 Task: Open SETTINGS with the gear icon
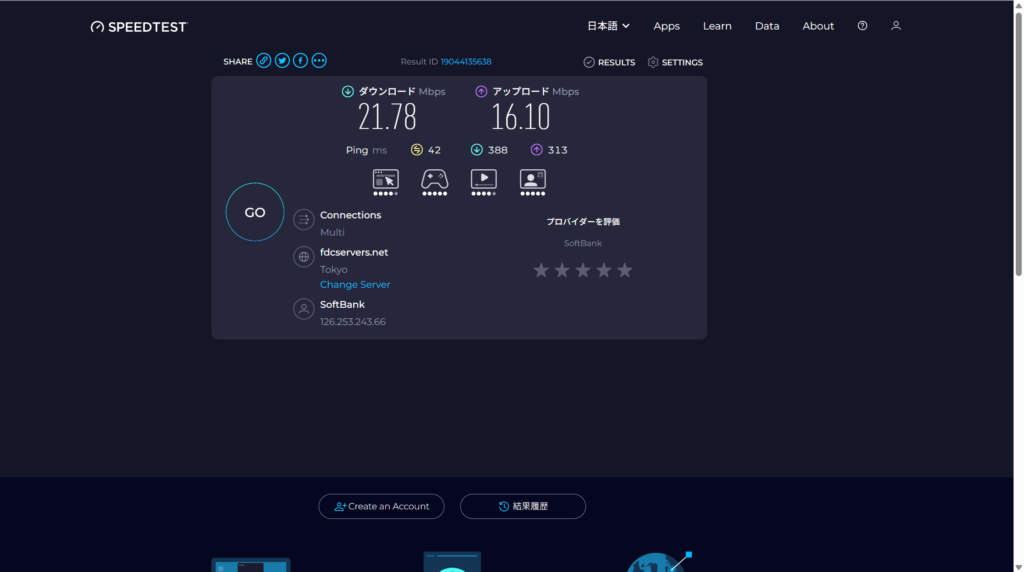pyautogui.click(x=675, y=62)
